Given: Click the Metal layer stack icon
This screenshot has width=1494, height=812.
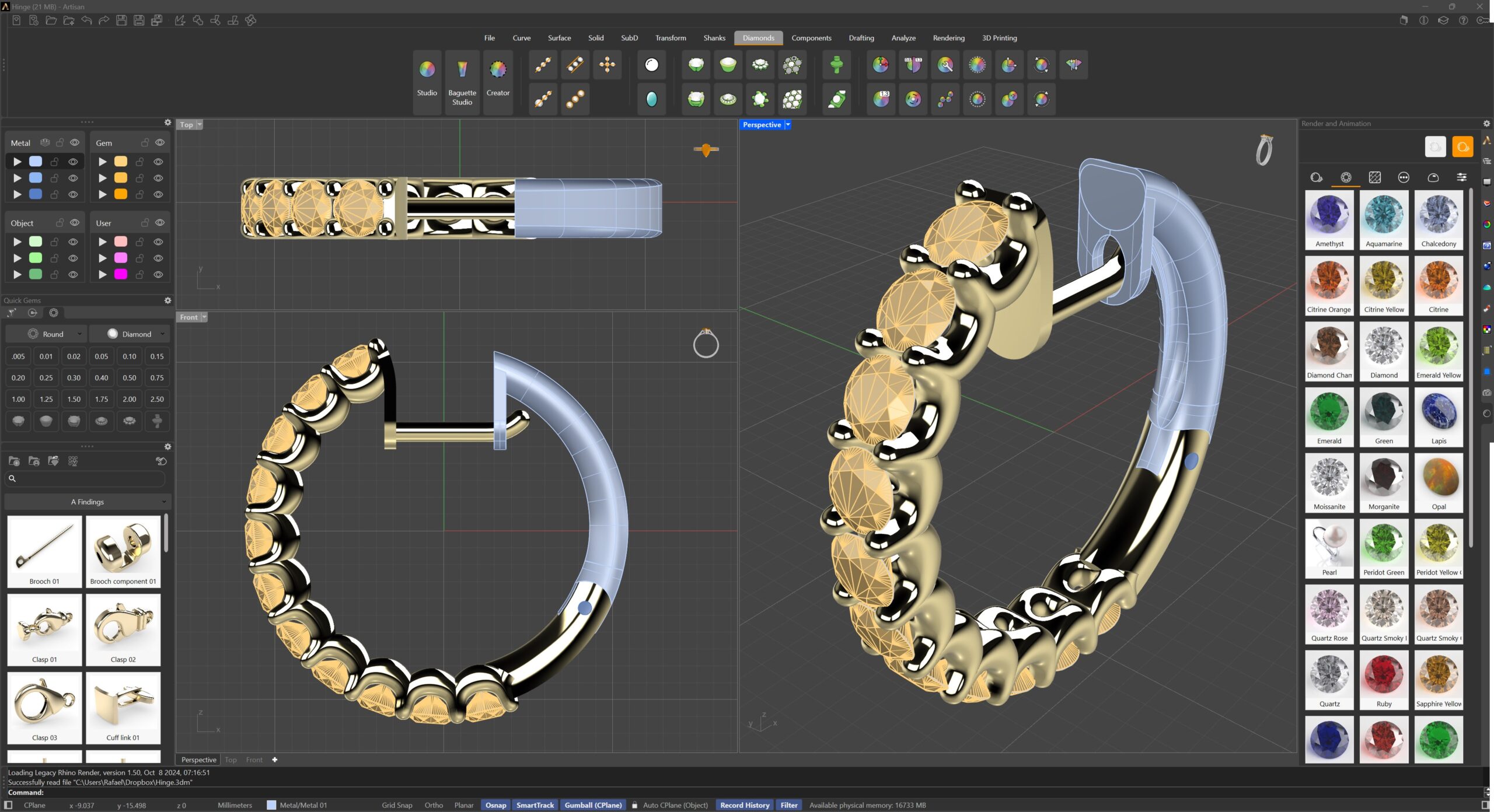Looking at the screenshot, I should pos(45,142).
